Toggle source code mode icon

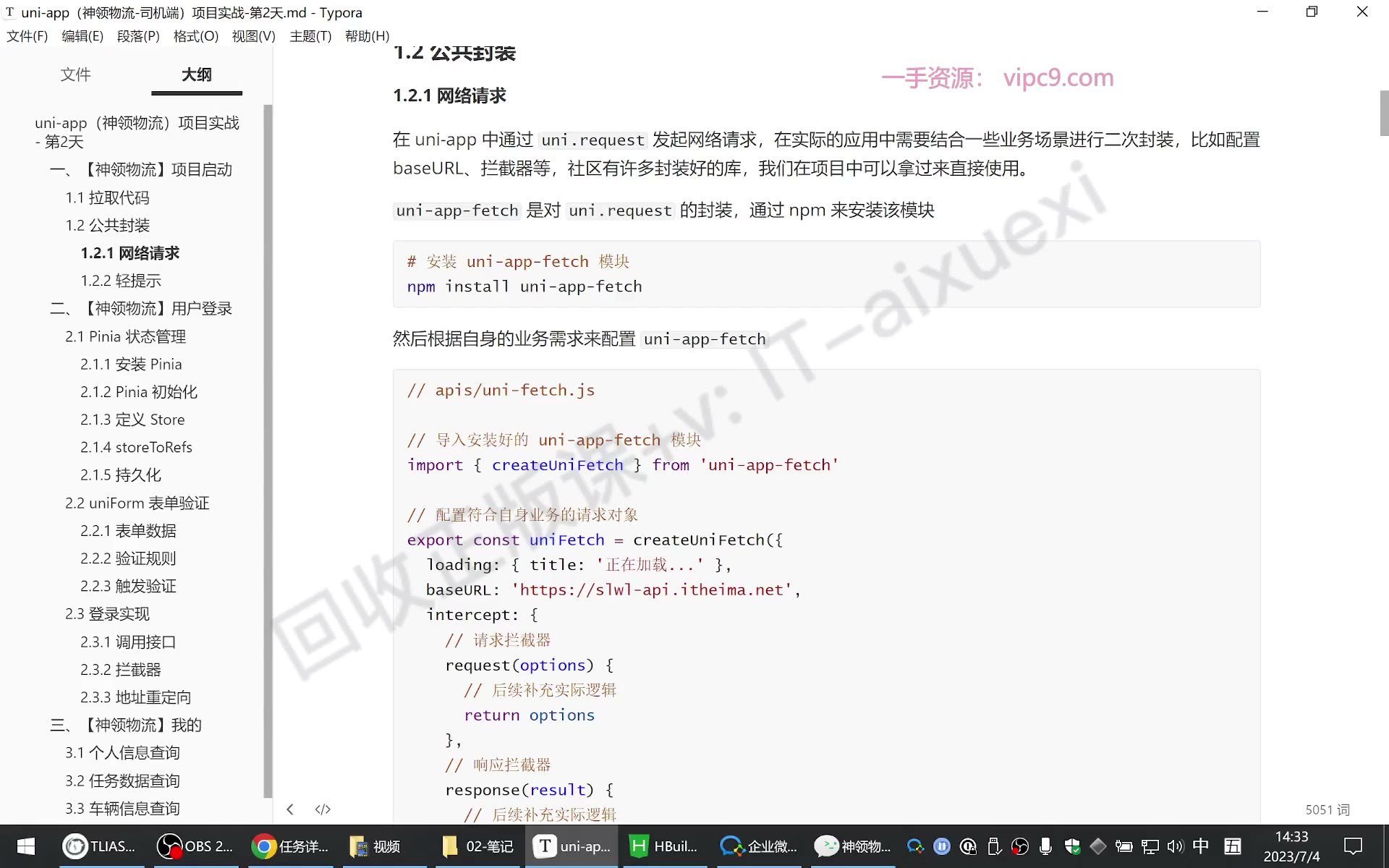pos(323,809)
